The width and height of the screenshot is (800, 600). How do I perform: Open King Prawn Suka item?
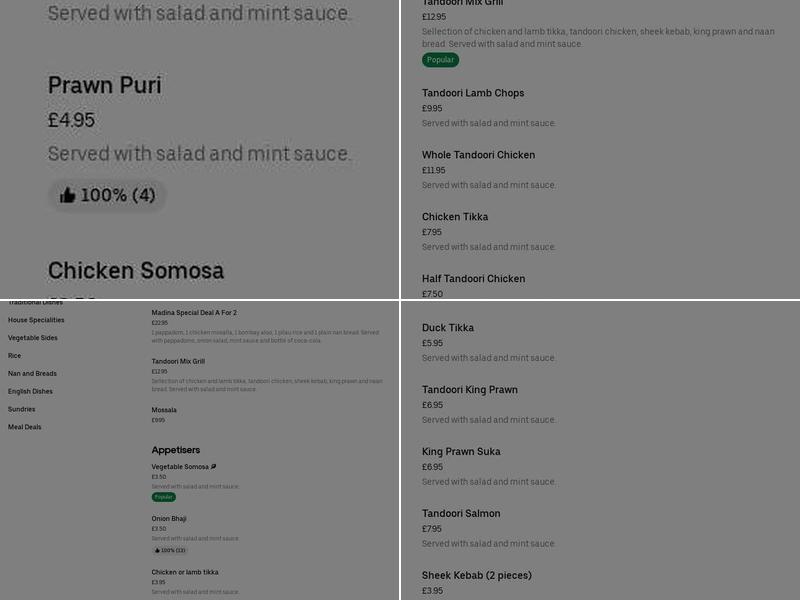point(461,452)
